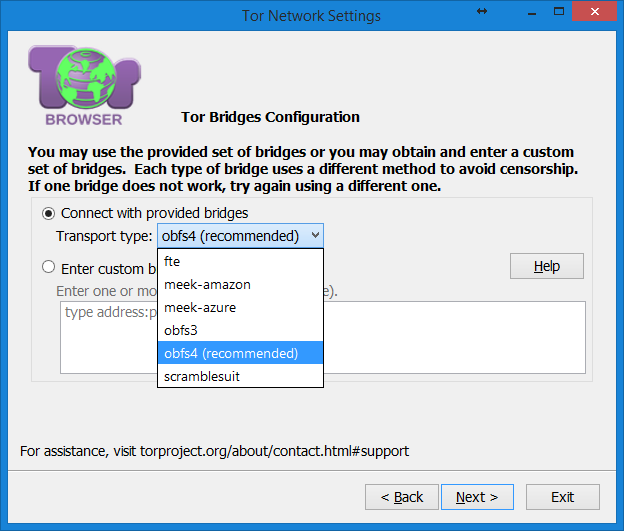Click the Tor Browser onion logo
The width and height of the screenshot is (624, 531).
(x=84, y=86)
